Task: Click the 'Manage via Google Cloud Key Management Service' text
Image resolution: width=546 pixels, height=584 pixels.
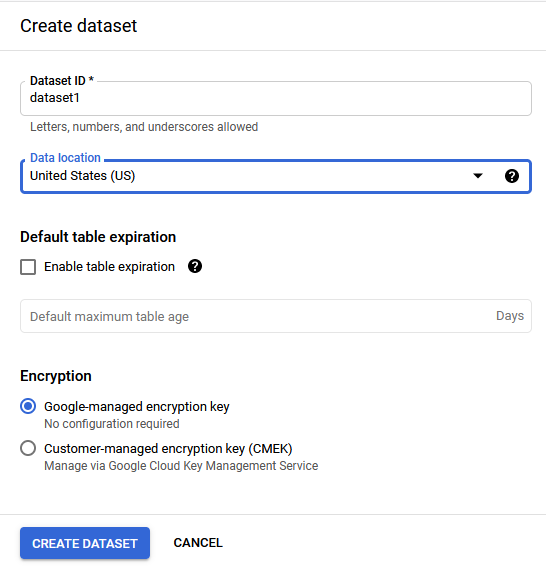Action: 181,466
